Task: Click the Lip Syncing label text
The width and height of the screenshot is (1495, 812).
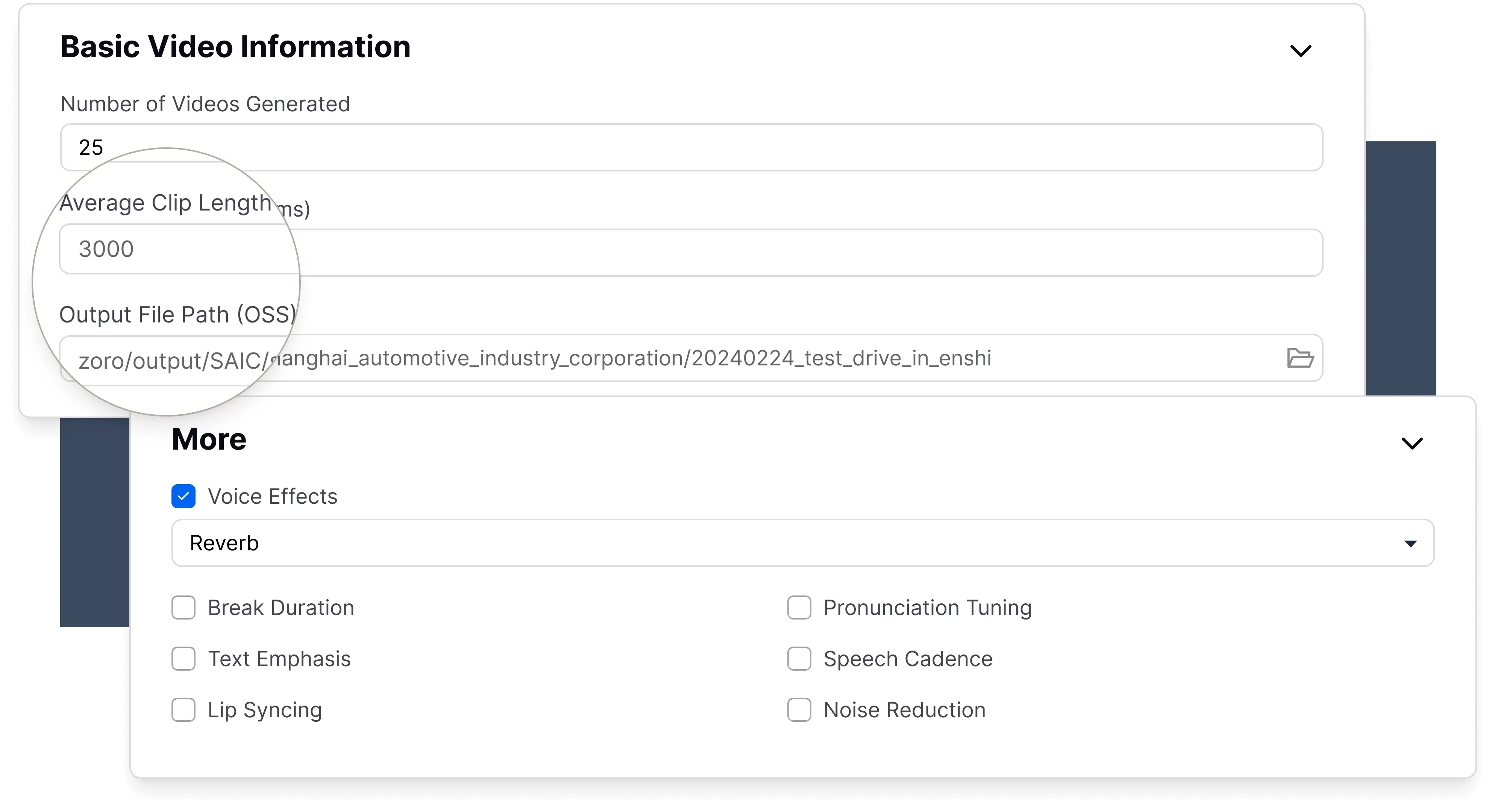Action: (x=265, y=710)
